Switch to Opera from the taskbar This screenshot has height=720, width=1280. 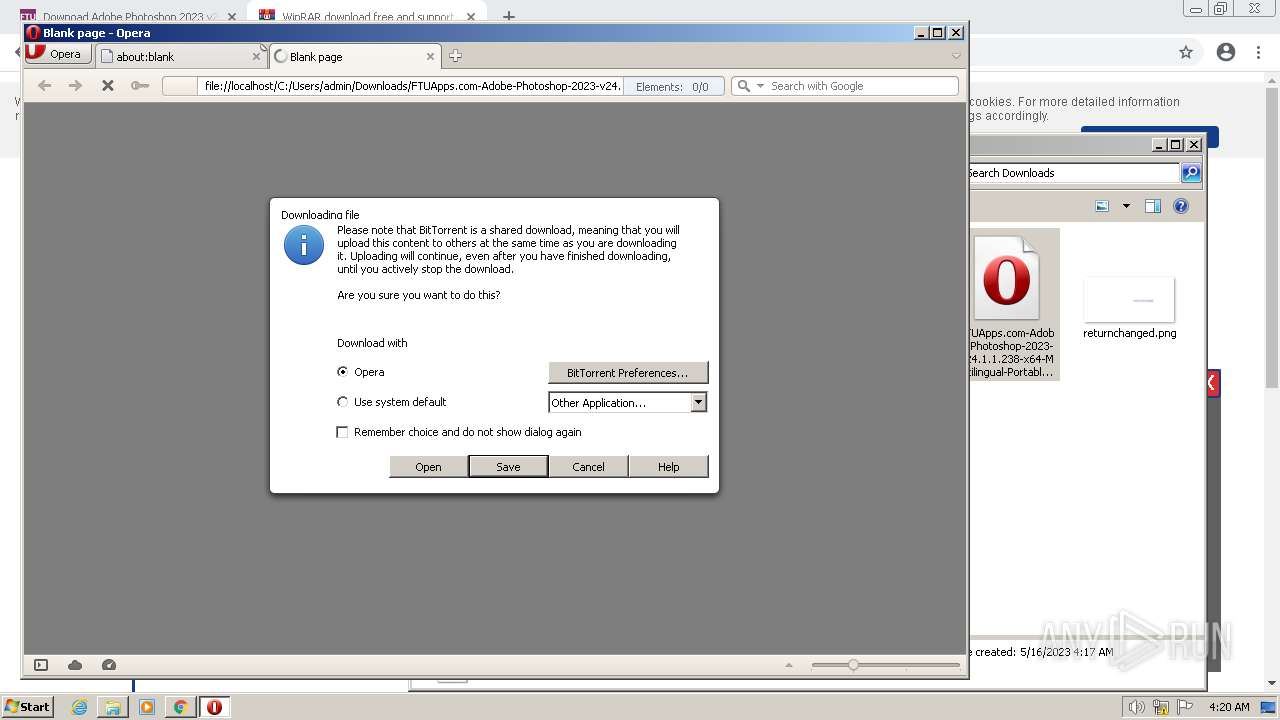tap(214, 707)
